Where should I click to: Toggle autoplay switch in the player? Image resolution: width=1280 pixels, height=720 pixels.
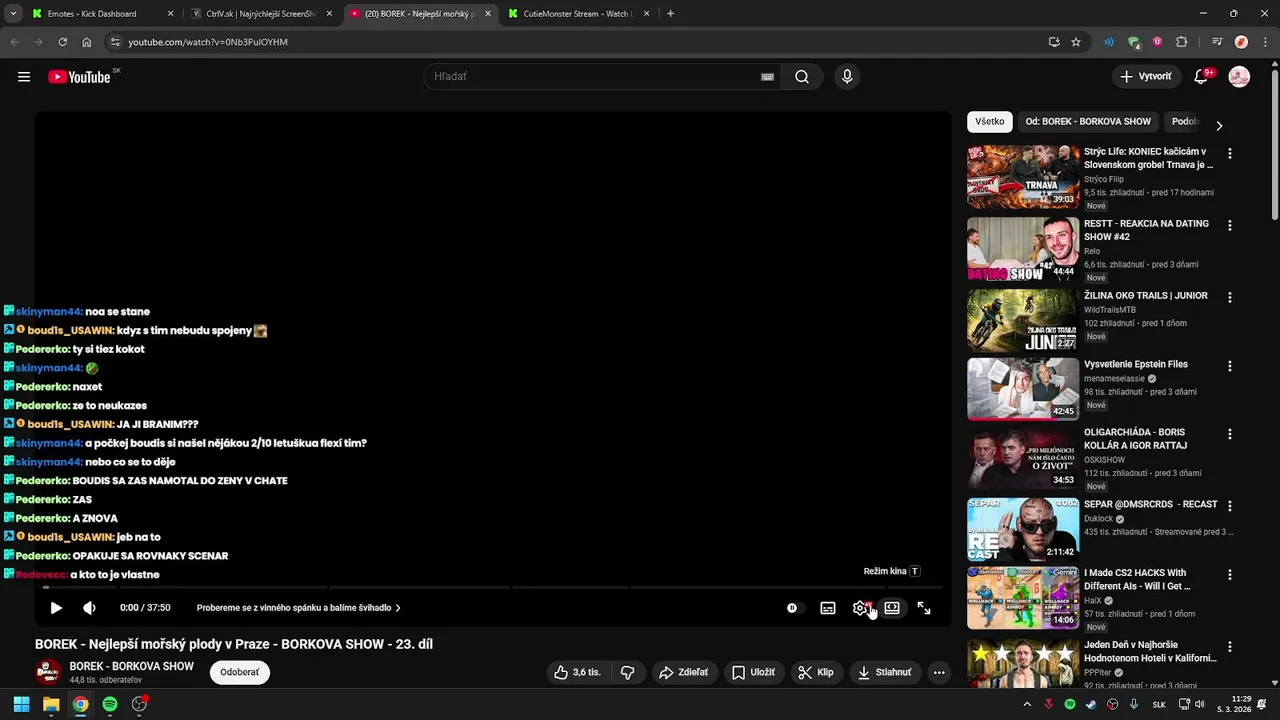click(x=792, y=608)
